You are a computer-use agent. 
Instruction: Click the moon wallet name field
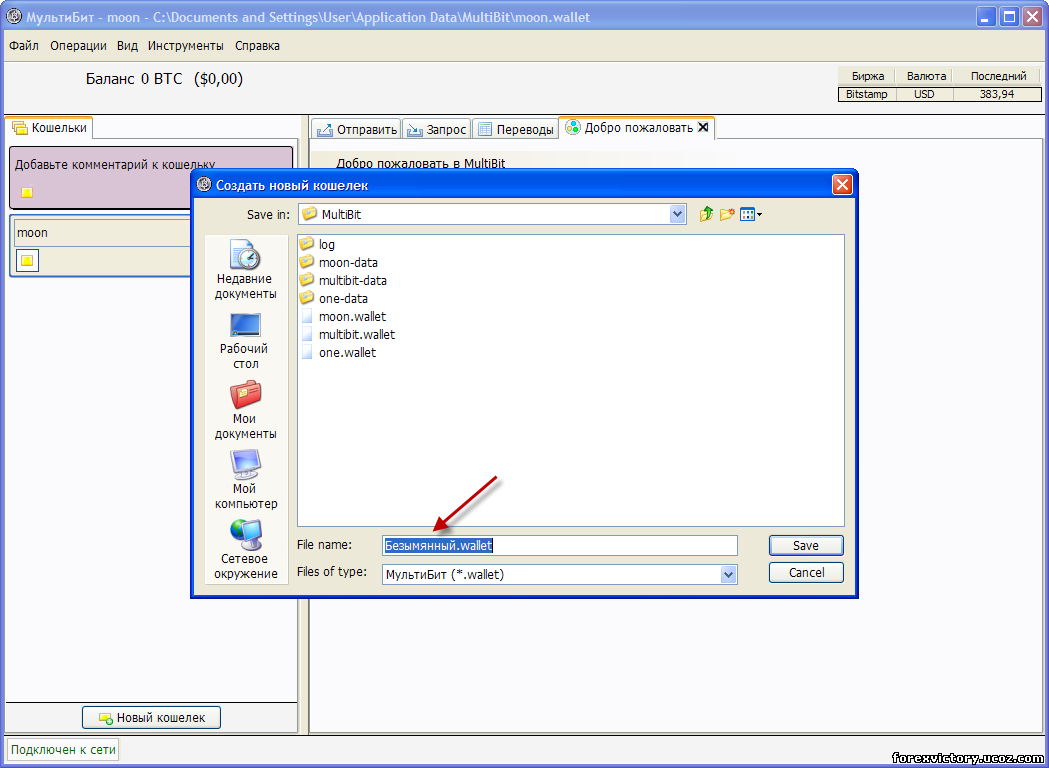[102, 233]
